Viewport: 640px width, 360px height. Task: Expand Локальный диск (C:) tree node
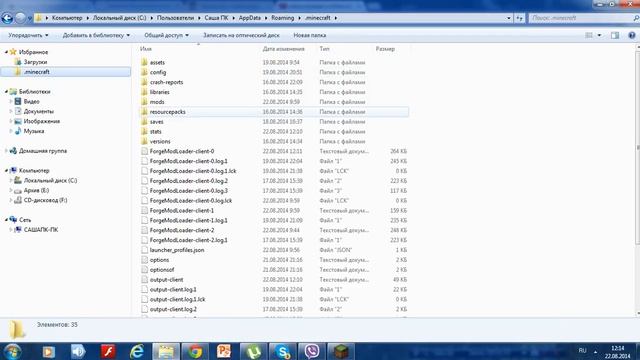point(11,180)
